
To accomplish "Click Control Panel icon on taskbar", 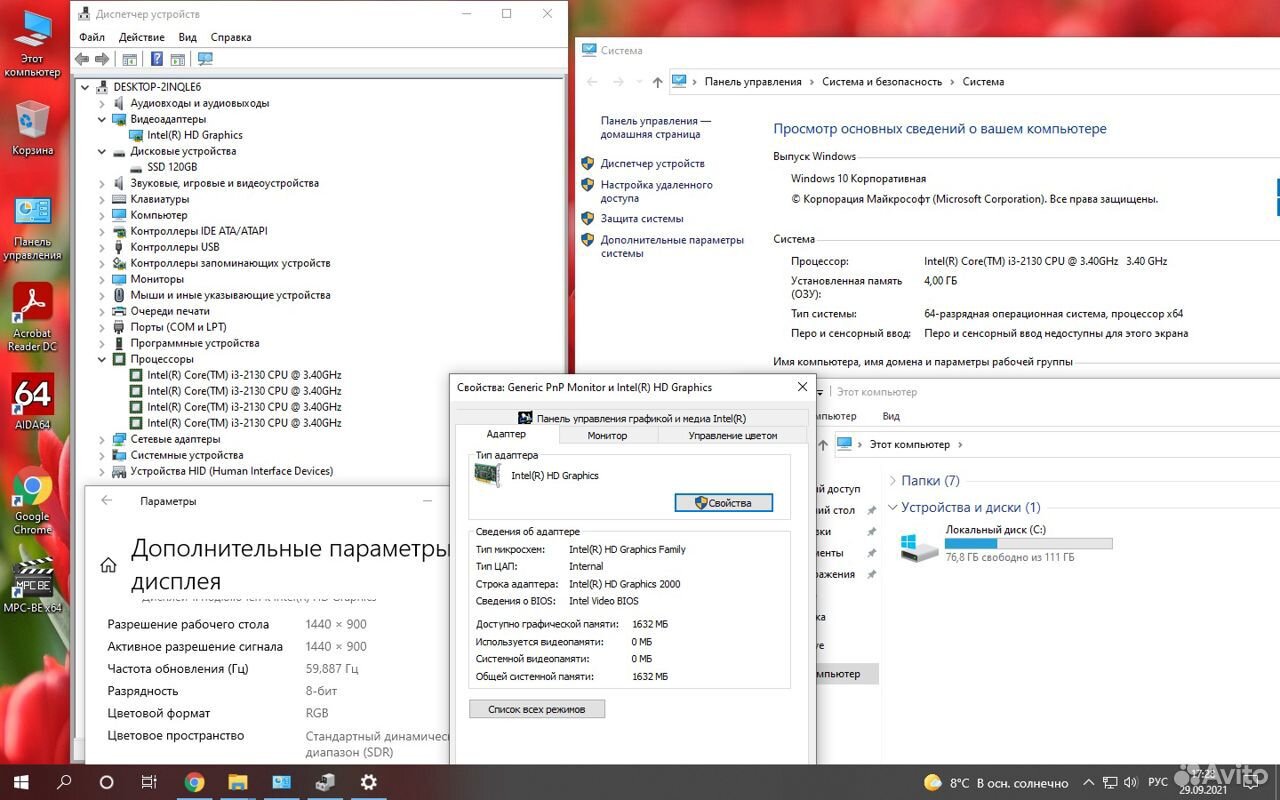I will point(281,782).
